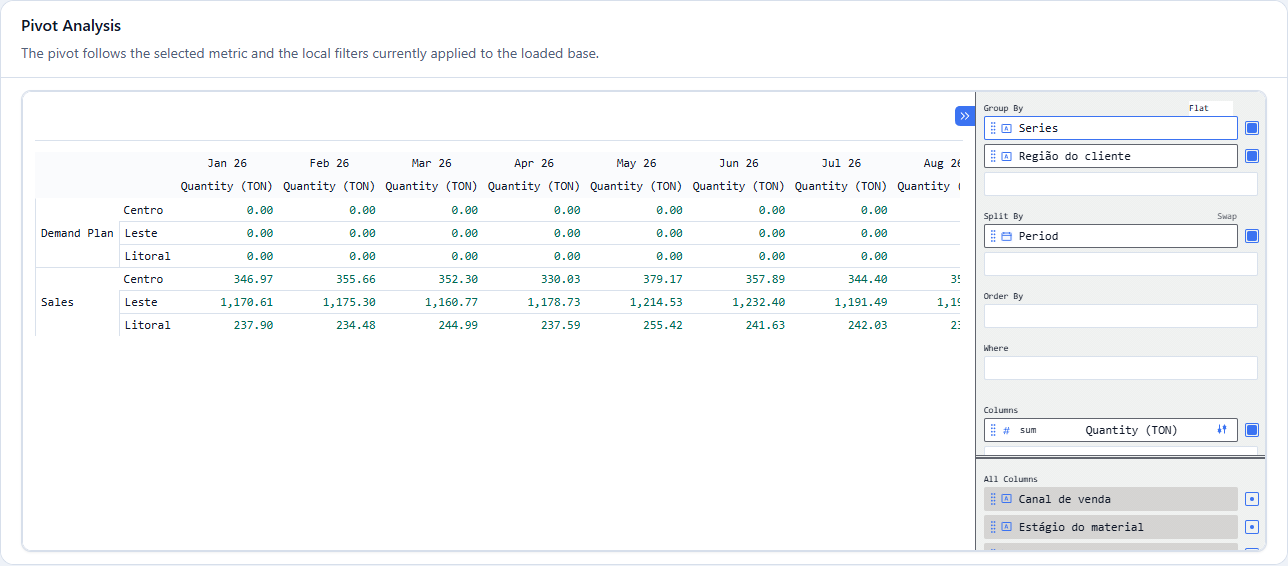Click the string type icon beside Região do cliente
The height and width of the screenshot is (566, 1288).
click(x=1007, y=156)
